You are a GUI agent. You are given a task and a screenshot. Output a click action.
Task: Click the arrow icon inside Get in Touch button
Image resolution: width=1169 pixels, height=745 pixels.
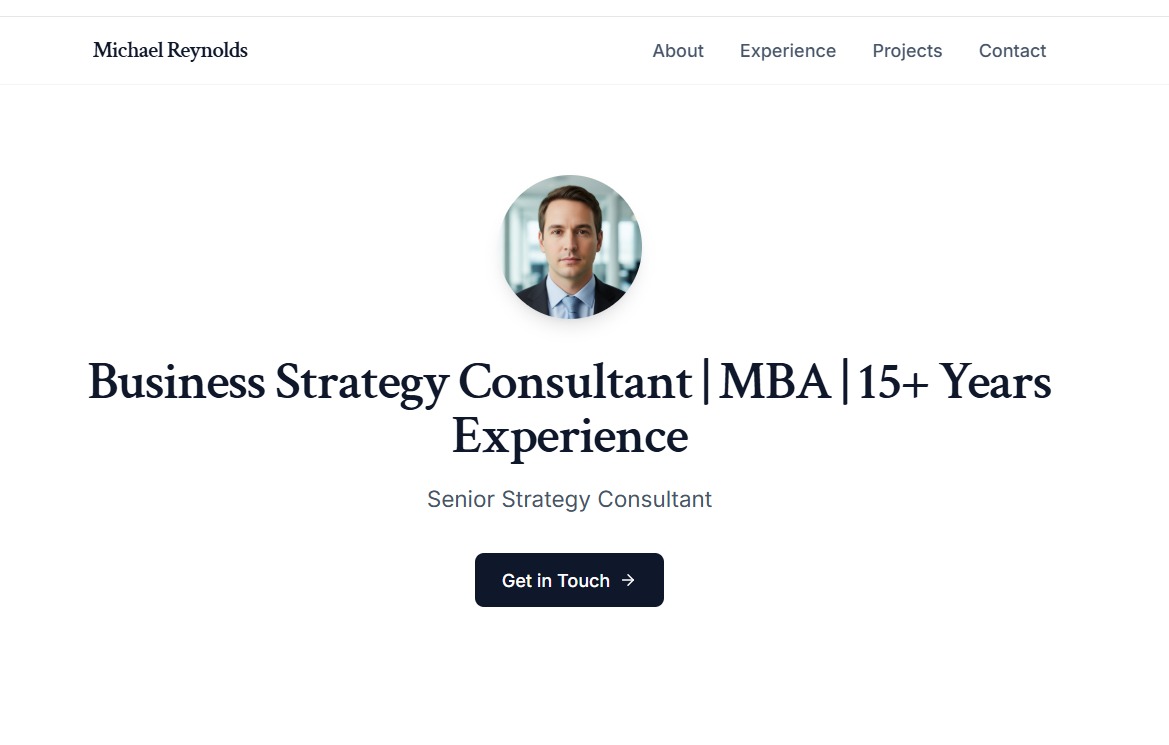click(629, 580)
